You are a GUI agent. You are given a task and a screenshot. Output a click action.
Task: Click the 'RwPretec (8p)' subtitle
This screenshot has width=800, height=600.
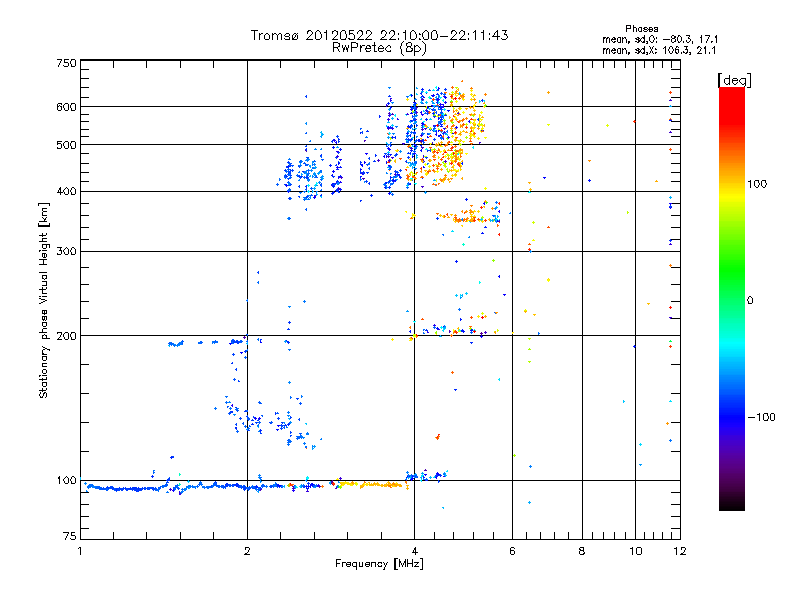[x=379, y=48]
